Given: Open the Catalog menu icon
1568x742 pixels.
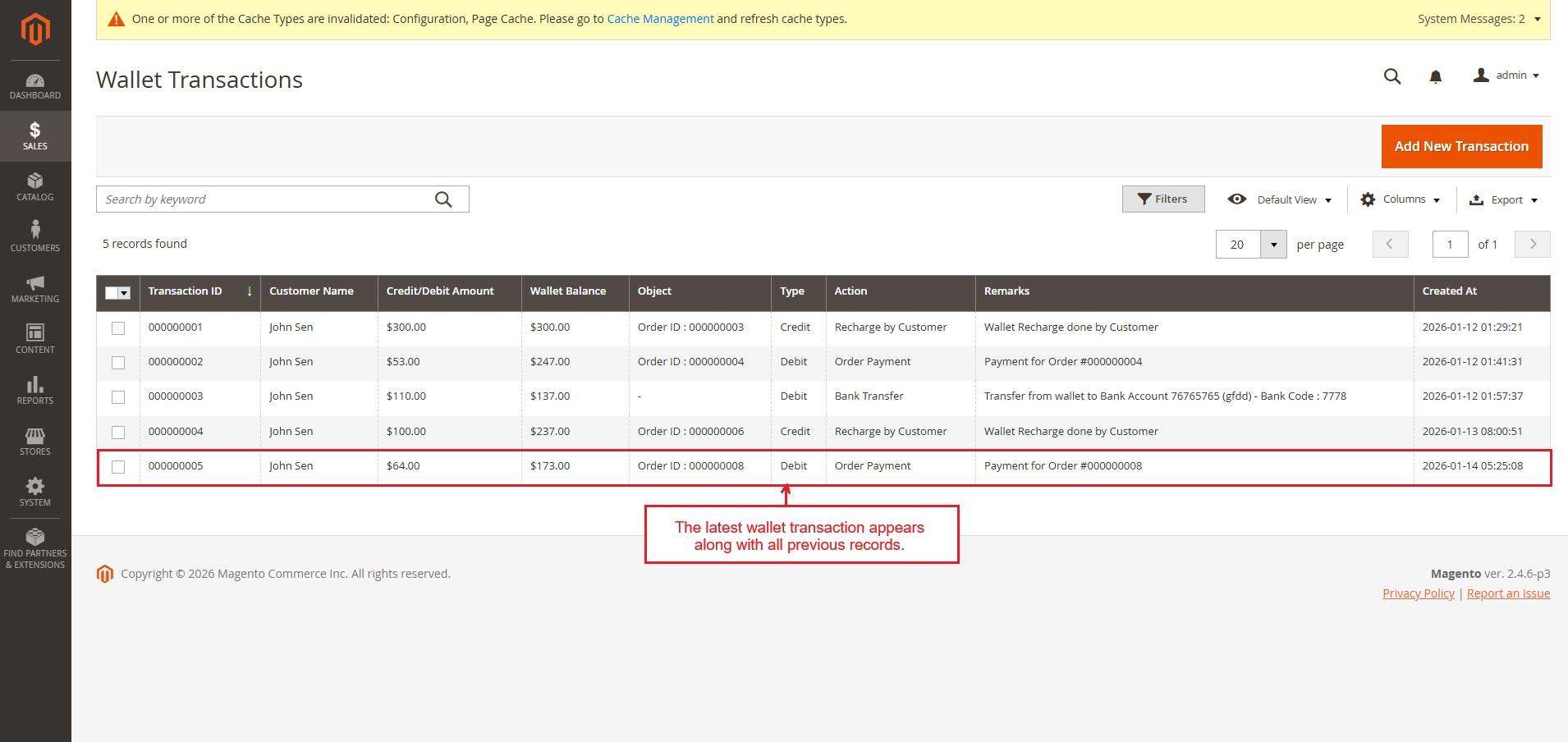Looking at the screenshot, I should [x=35, y=187].
